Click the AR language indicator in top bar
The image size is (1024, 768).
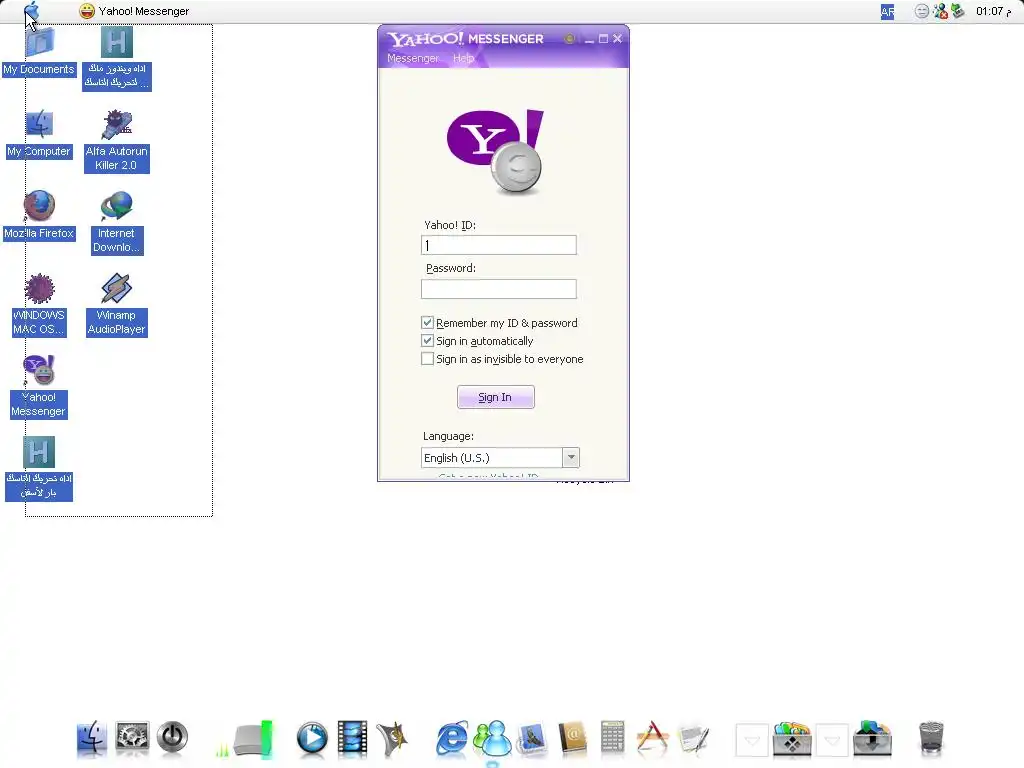[x=888, y=11]
